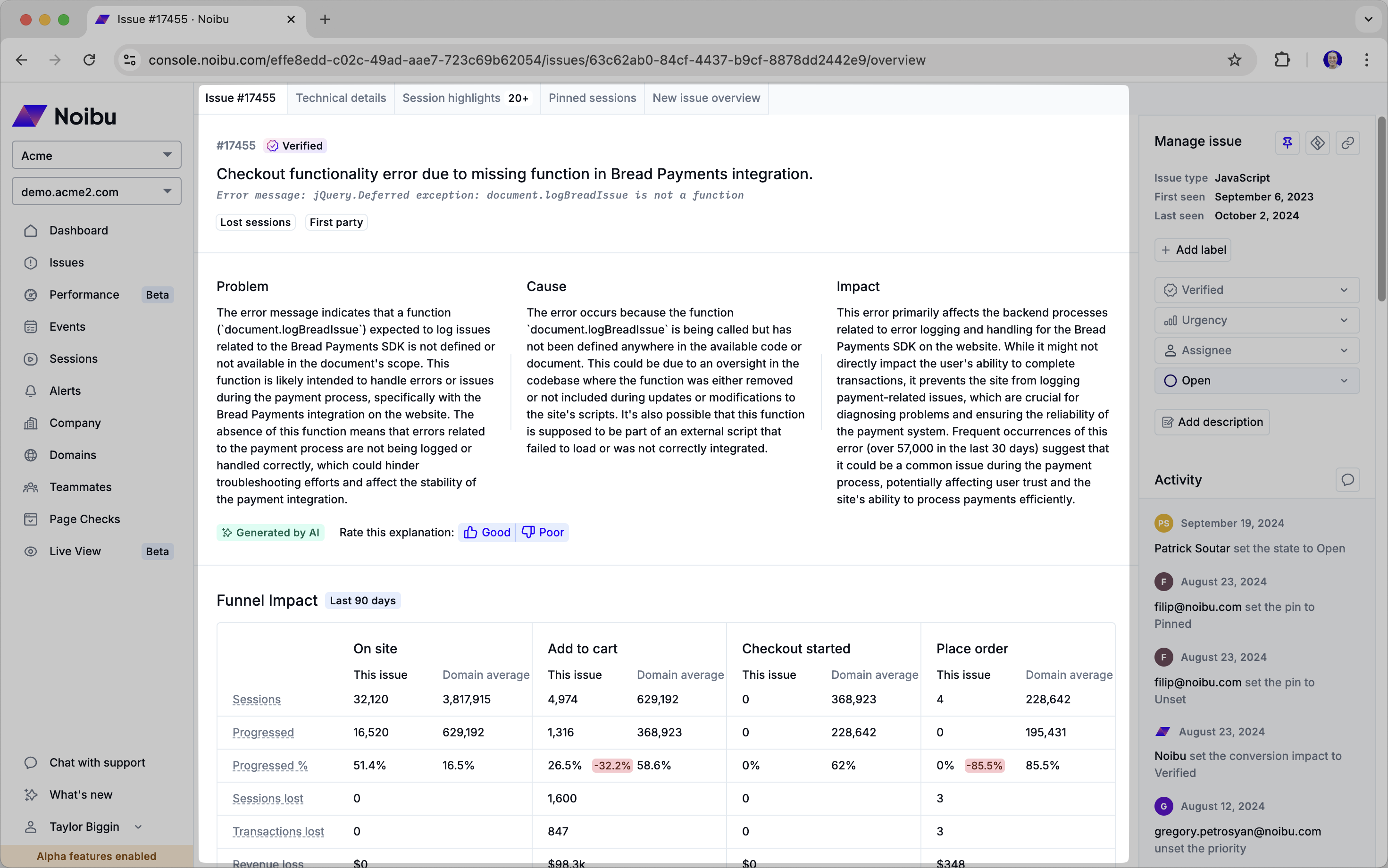This screenshot has width=1388, height=868.
Task: Open Chrome three-dot menu
Action: 1367,60
